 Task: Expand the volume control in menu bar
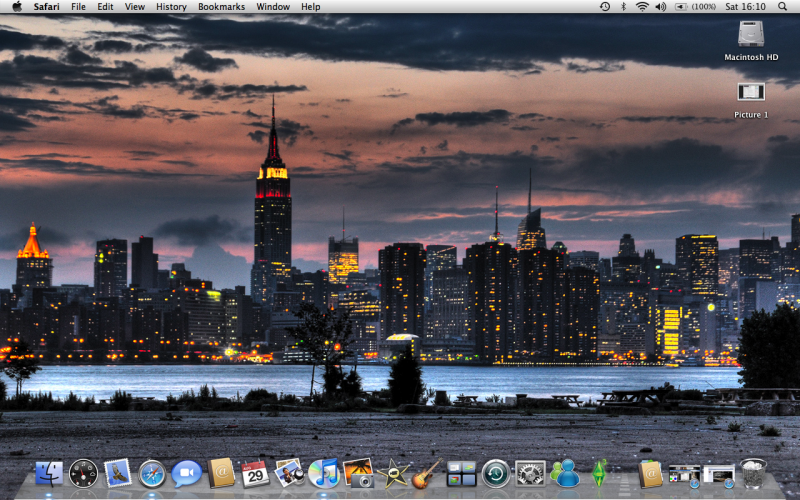tap(661, 7)
